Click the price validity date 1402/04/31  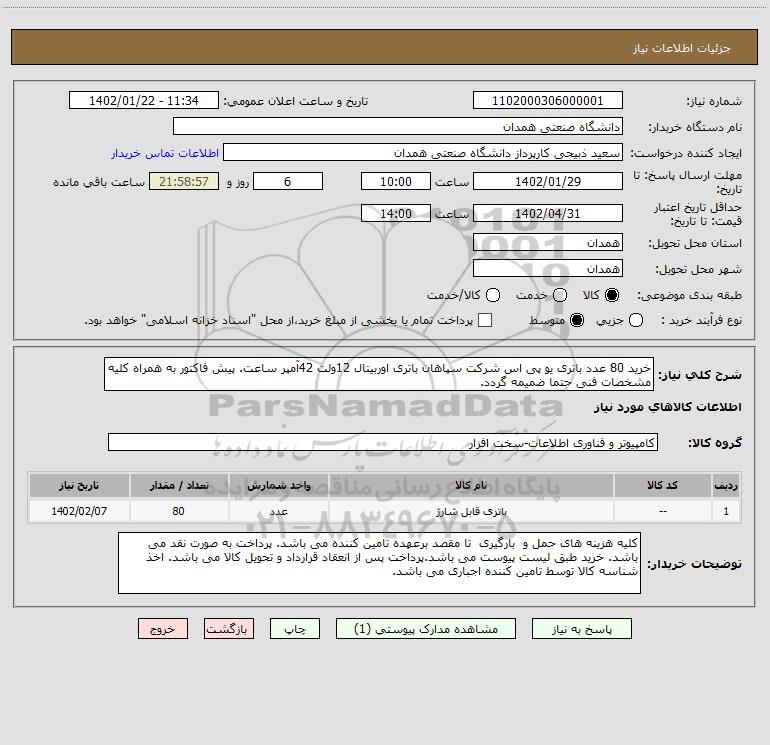pos(548,213)
